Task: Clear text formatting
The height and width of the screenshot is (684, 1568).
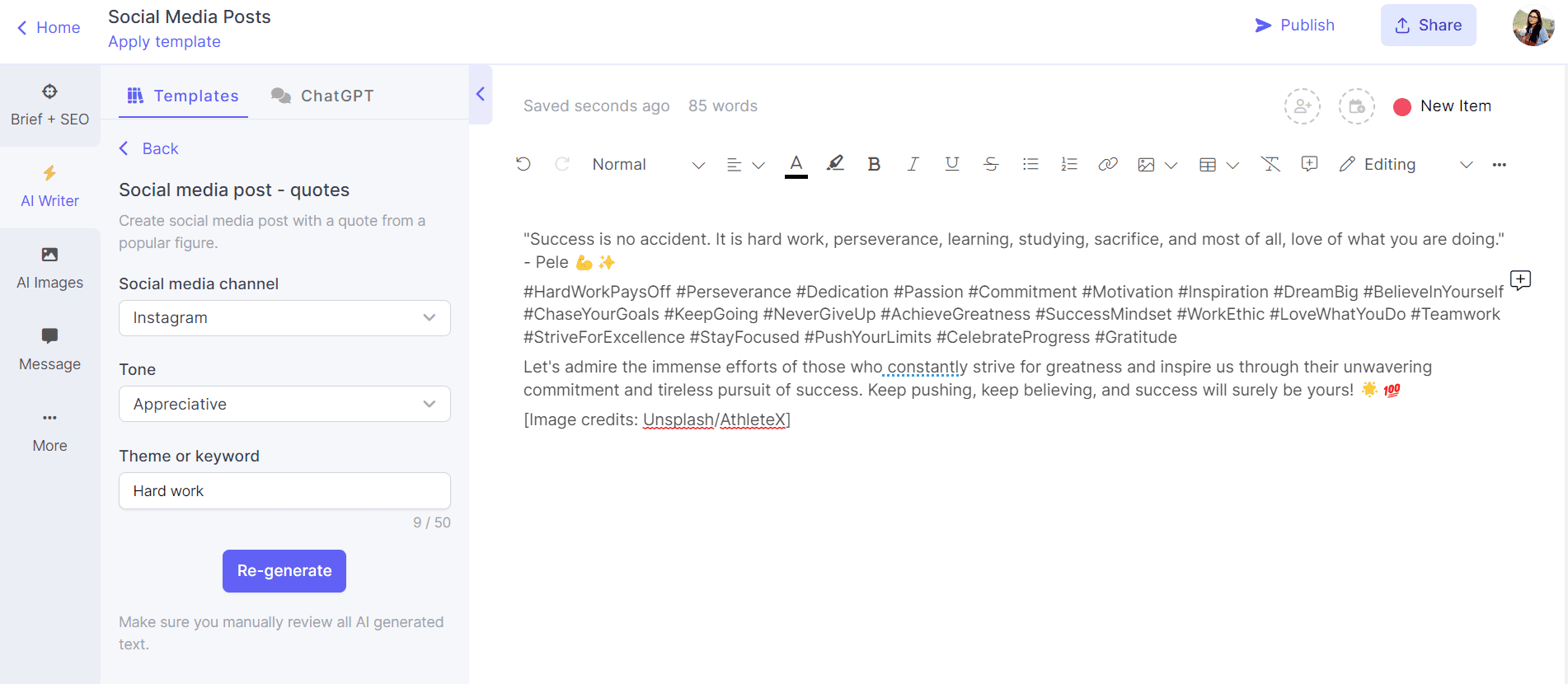Action: point(1270,164)
